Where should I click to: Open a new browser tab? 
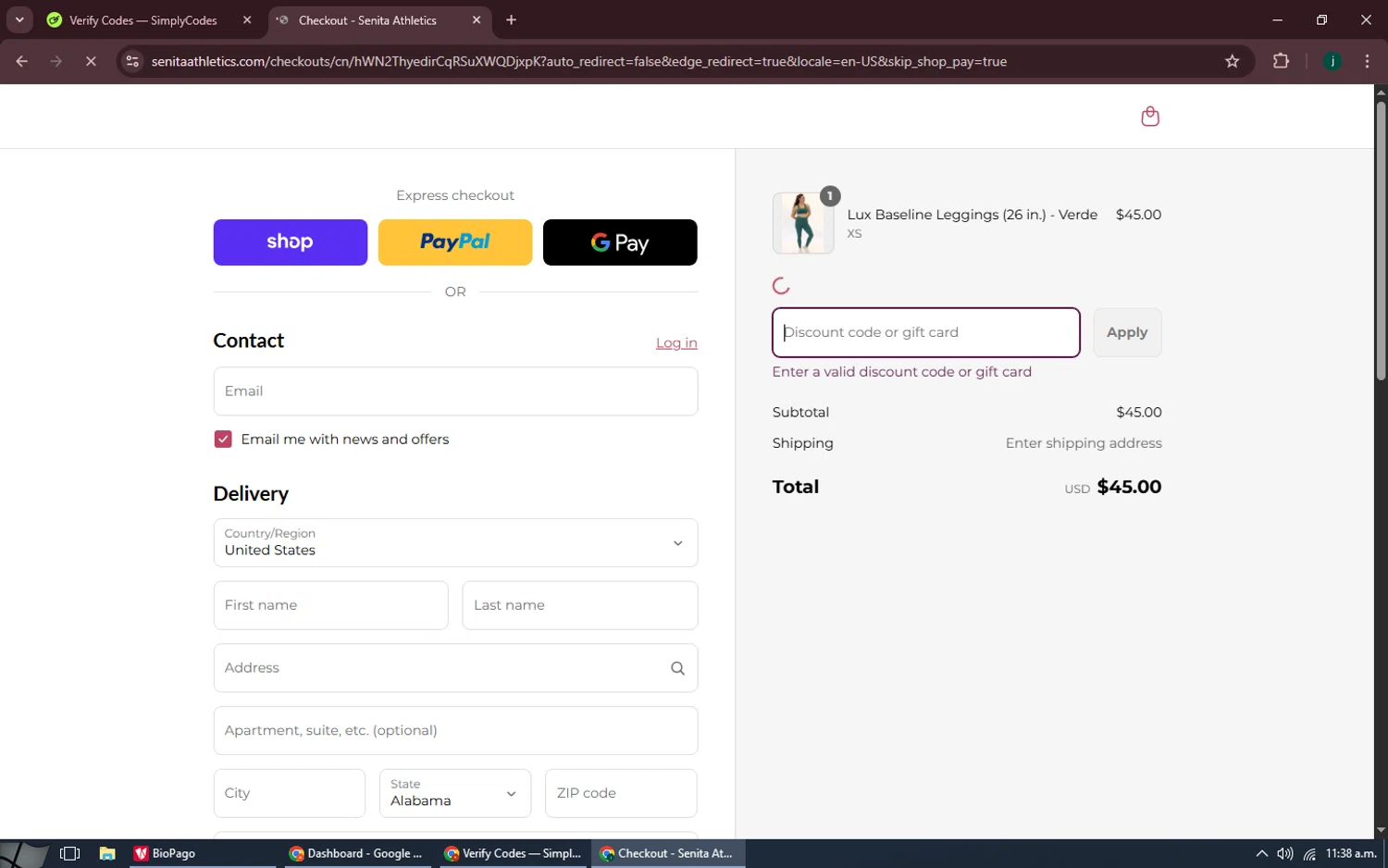tap(511, 19)
